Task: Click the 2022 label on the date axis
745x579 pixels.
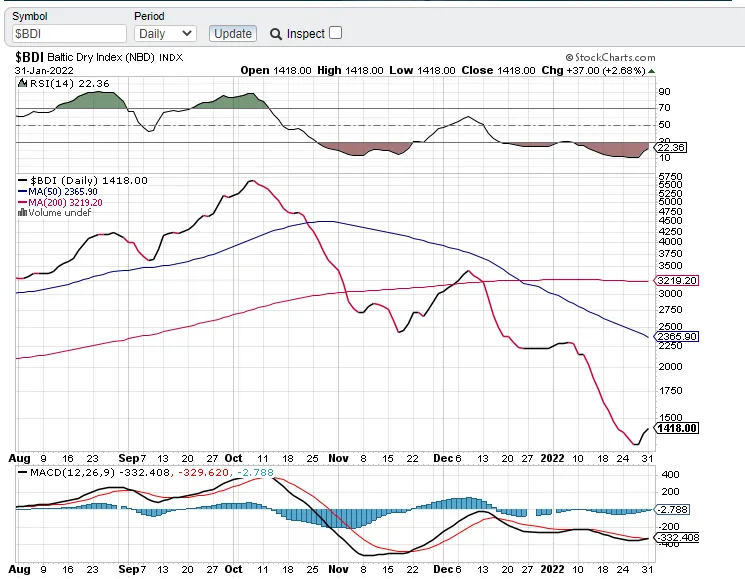Action: 554,456
